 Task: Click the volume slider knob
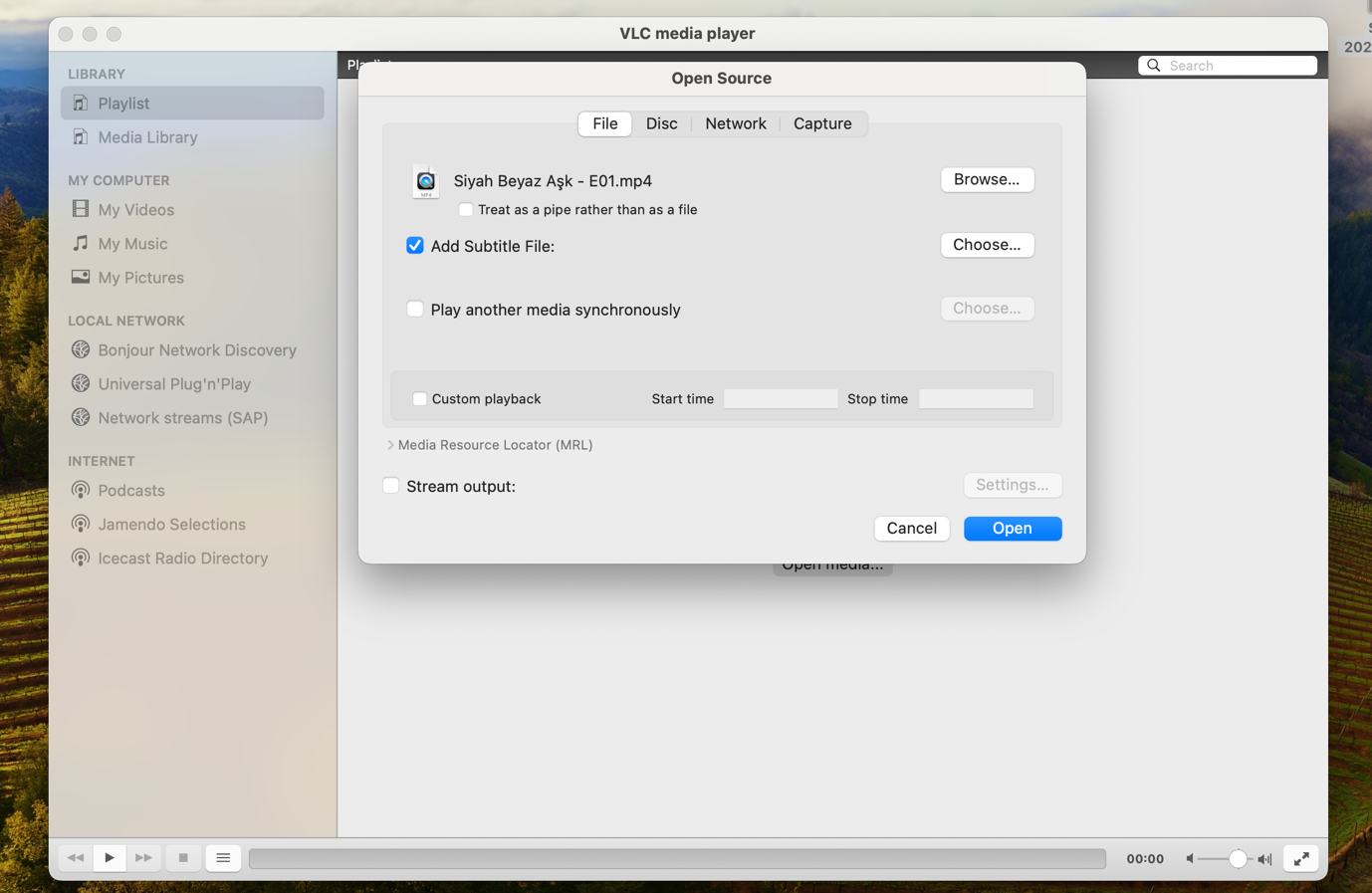(1238, 858)
